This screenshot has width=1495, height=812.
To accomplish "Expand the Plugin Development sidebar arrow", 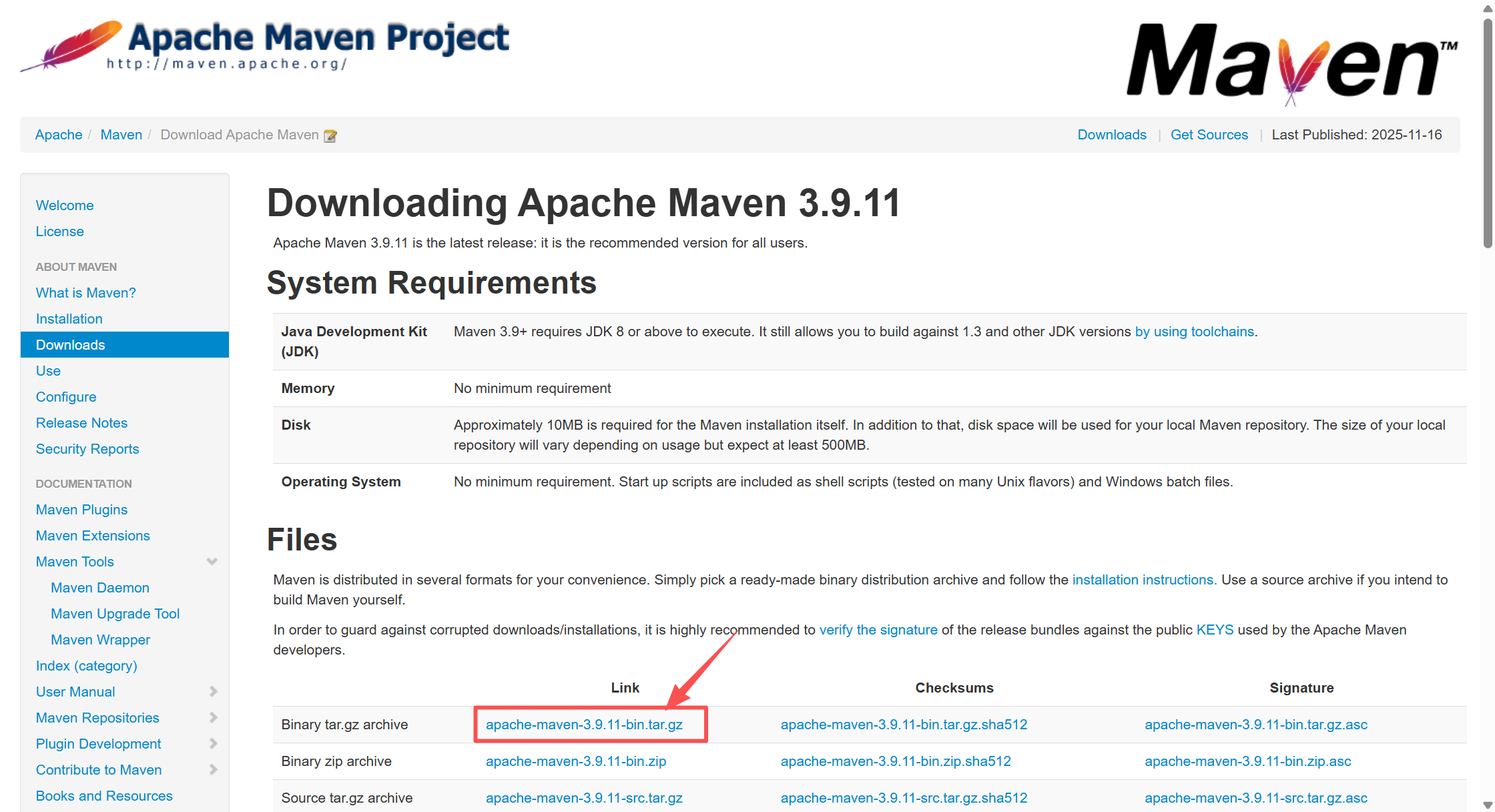I will (x=213, y=744).
